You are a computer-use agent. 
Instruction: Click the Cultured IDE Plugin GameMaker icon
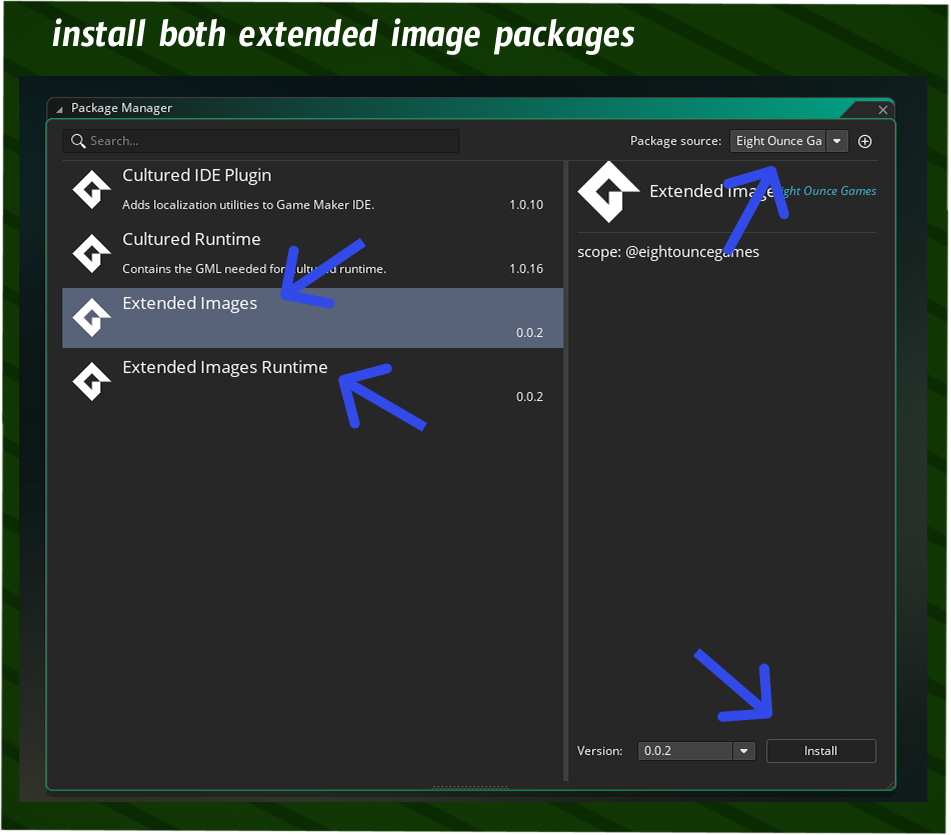[92, 190]
